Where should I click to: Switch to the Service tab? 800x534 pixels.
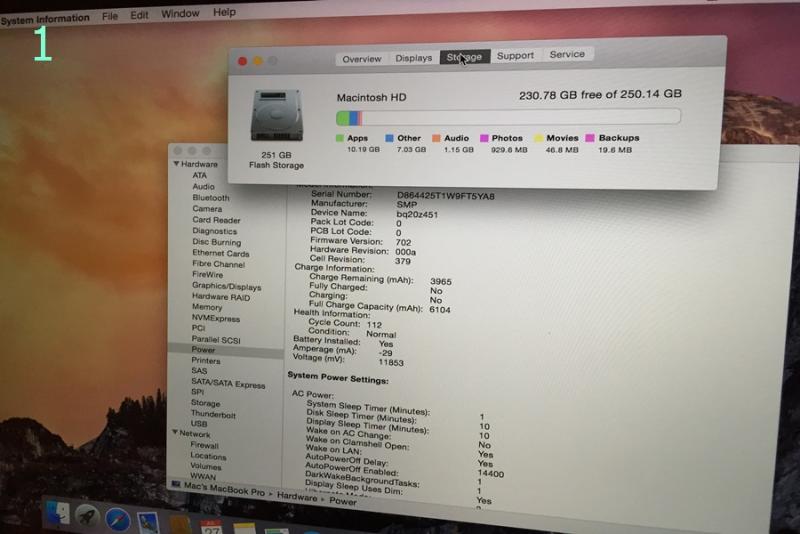point(567,54)
